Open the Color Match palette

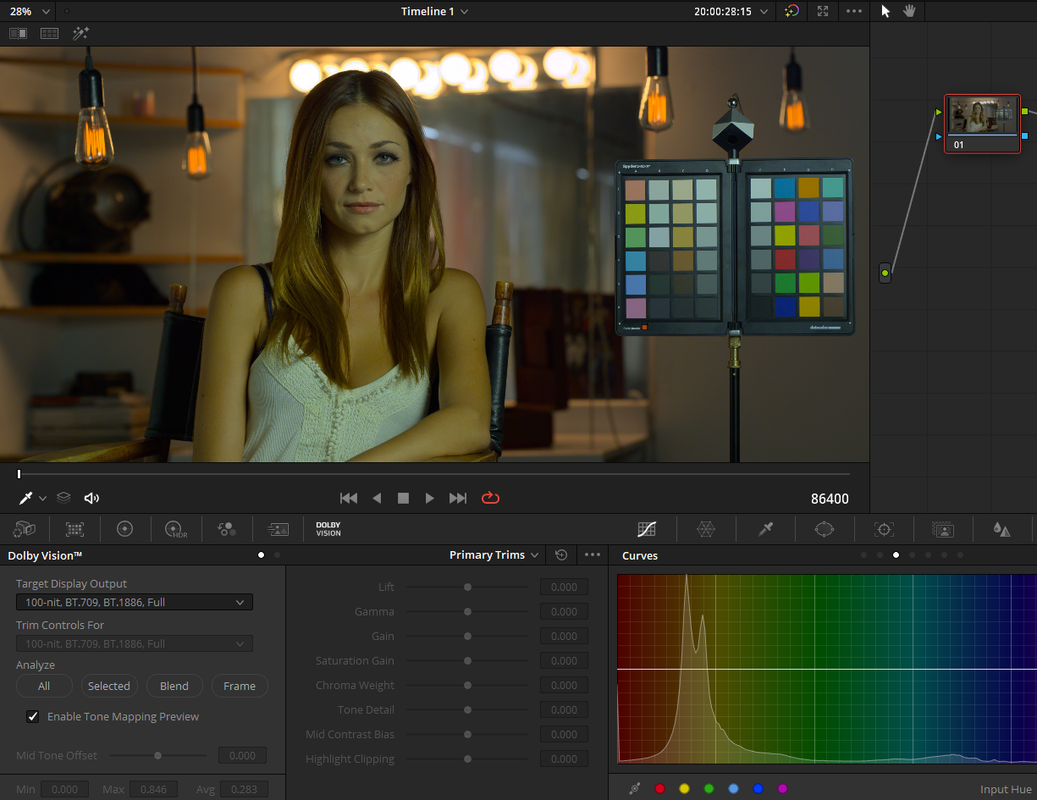click(x=75, y=529)
